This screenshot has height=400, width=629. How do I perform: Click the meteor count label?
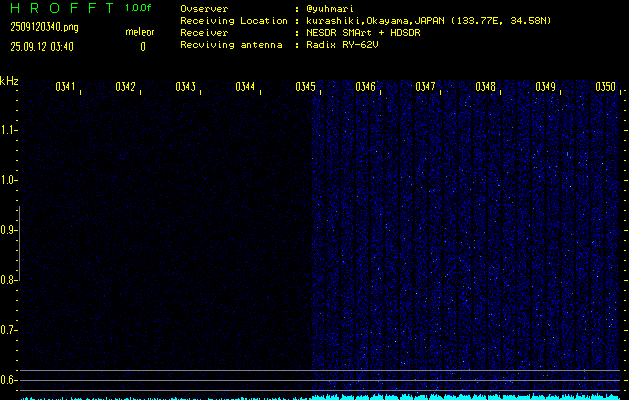tap(140, 32)
